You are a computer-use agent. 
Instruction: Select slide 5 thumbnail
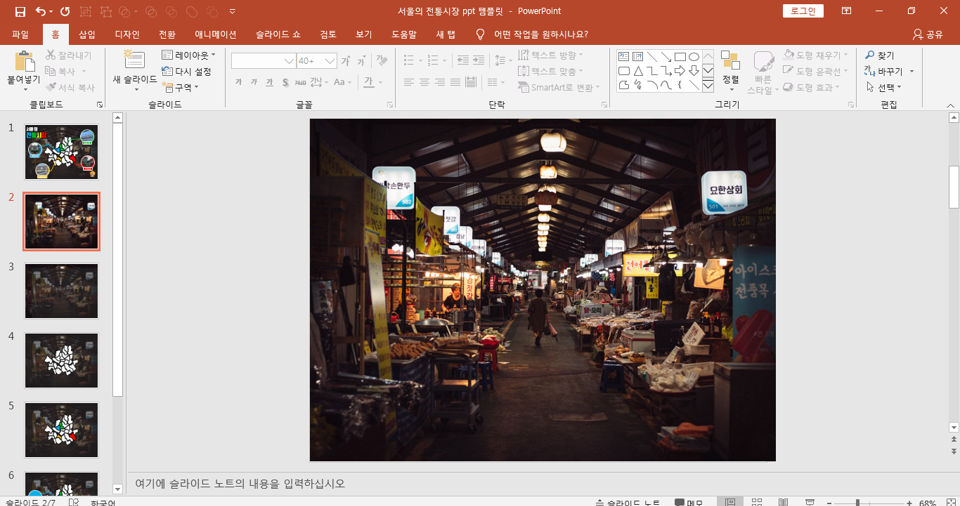61,429
